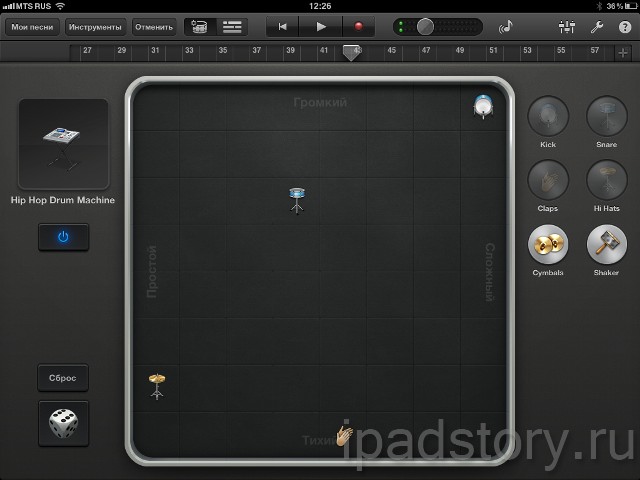Go to beginning of song

282,27
